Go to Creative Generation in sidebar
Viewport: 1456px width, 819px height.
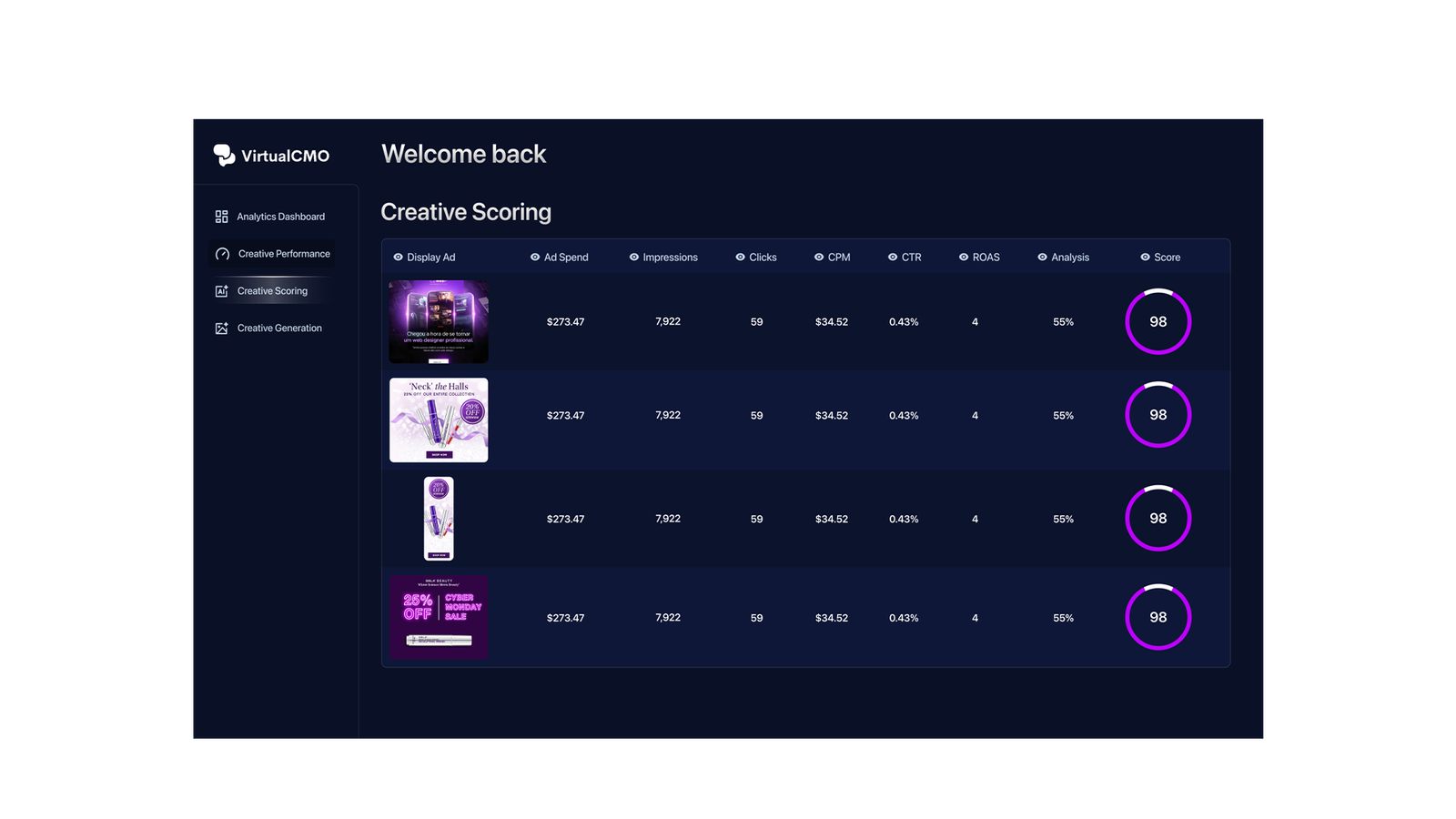tap(279, 329)
